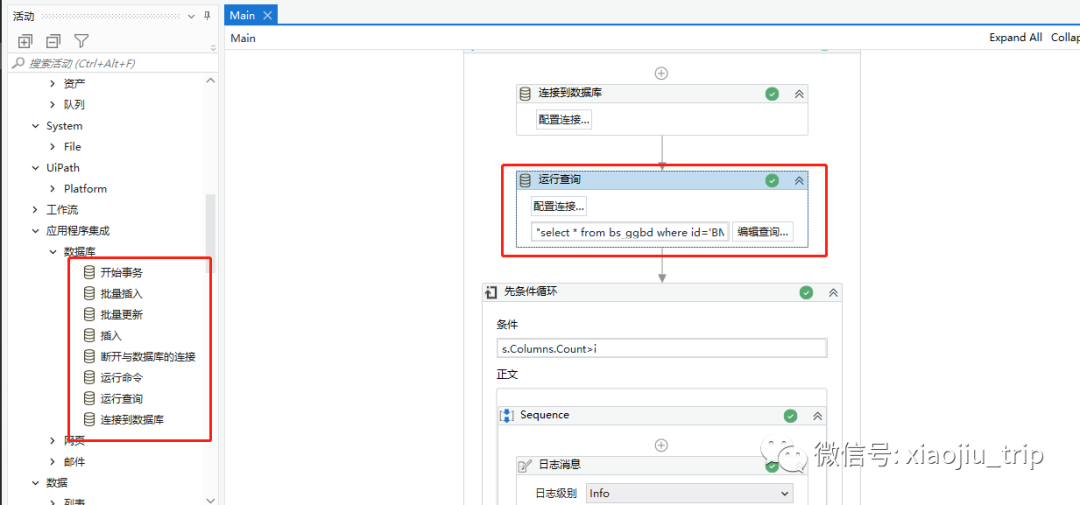Open the 活动 panel dropdown arrow
This screenshot has height=505, width=1080.
[190, 16]
